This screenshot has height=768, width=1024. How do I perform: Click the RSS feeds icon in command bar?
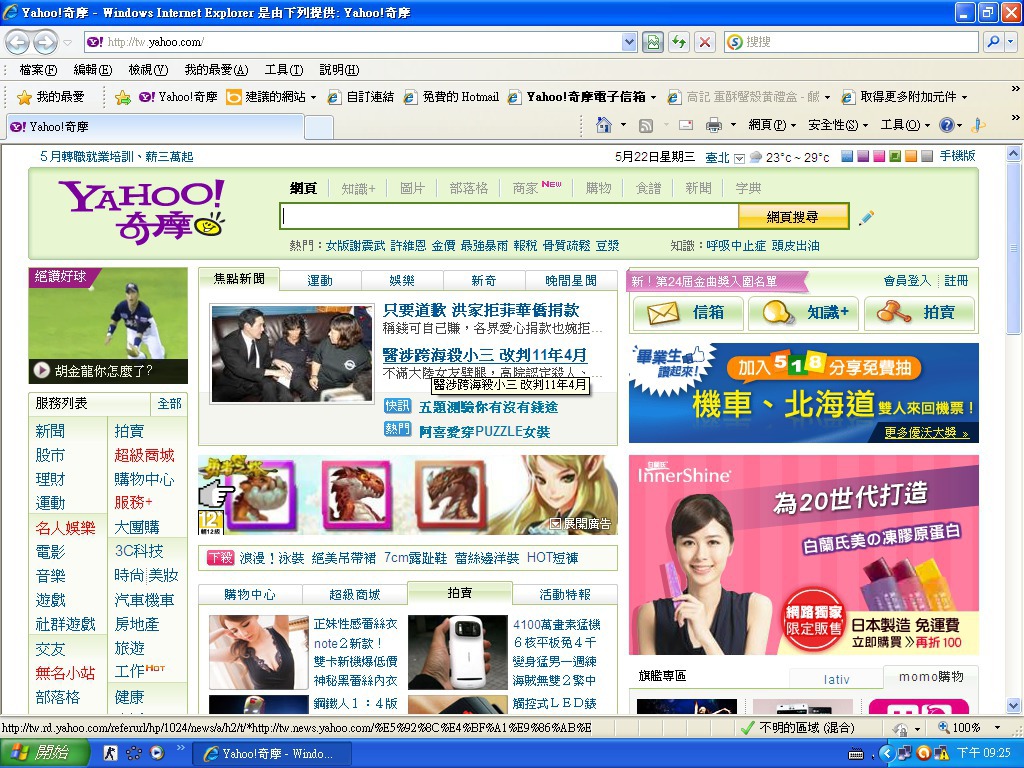click(x=645, y=125)
